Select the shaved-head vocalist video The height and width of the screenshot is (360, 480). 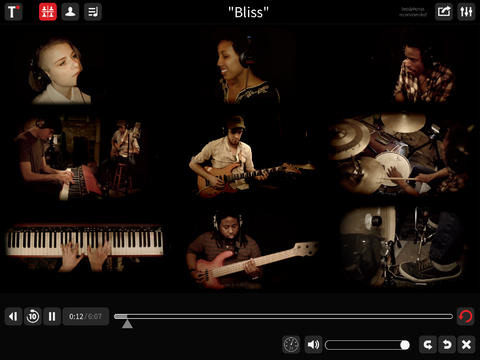[60, 71]
